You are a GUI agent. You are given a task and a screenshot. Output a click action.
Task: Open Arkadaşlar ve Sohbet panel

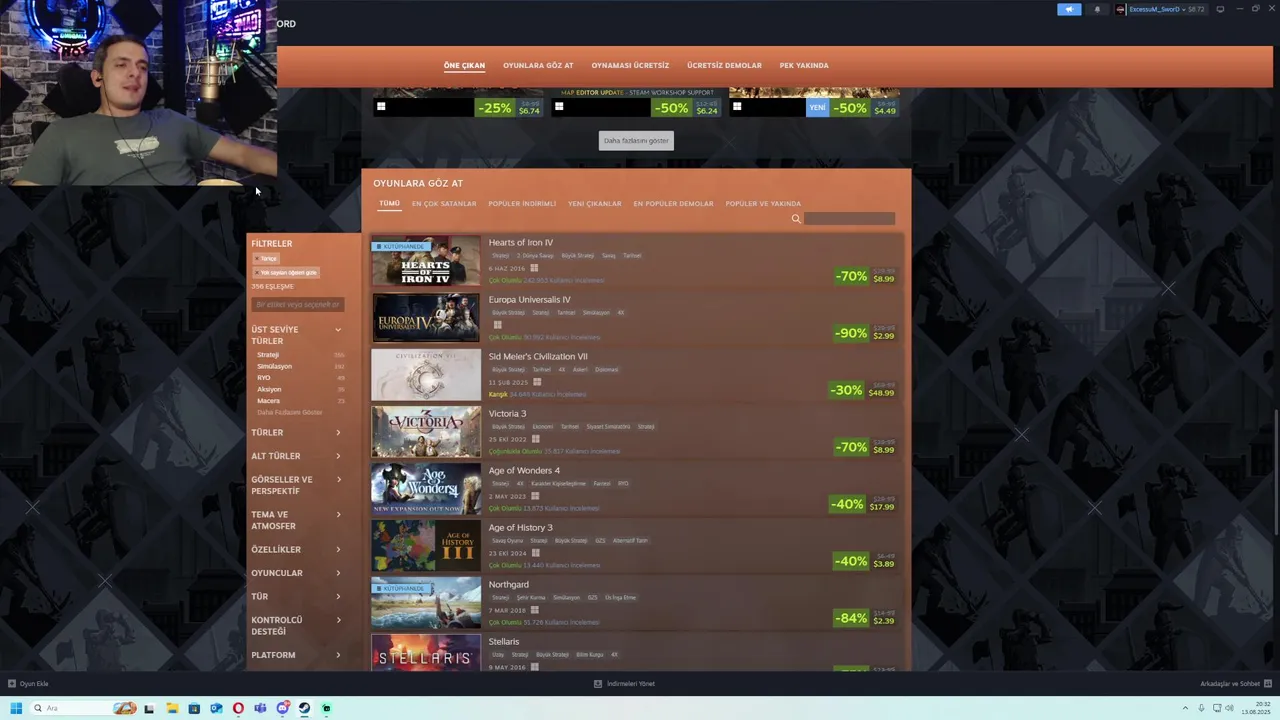click(1235, 684)
